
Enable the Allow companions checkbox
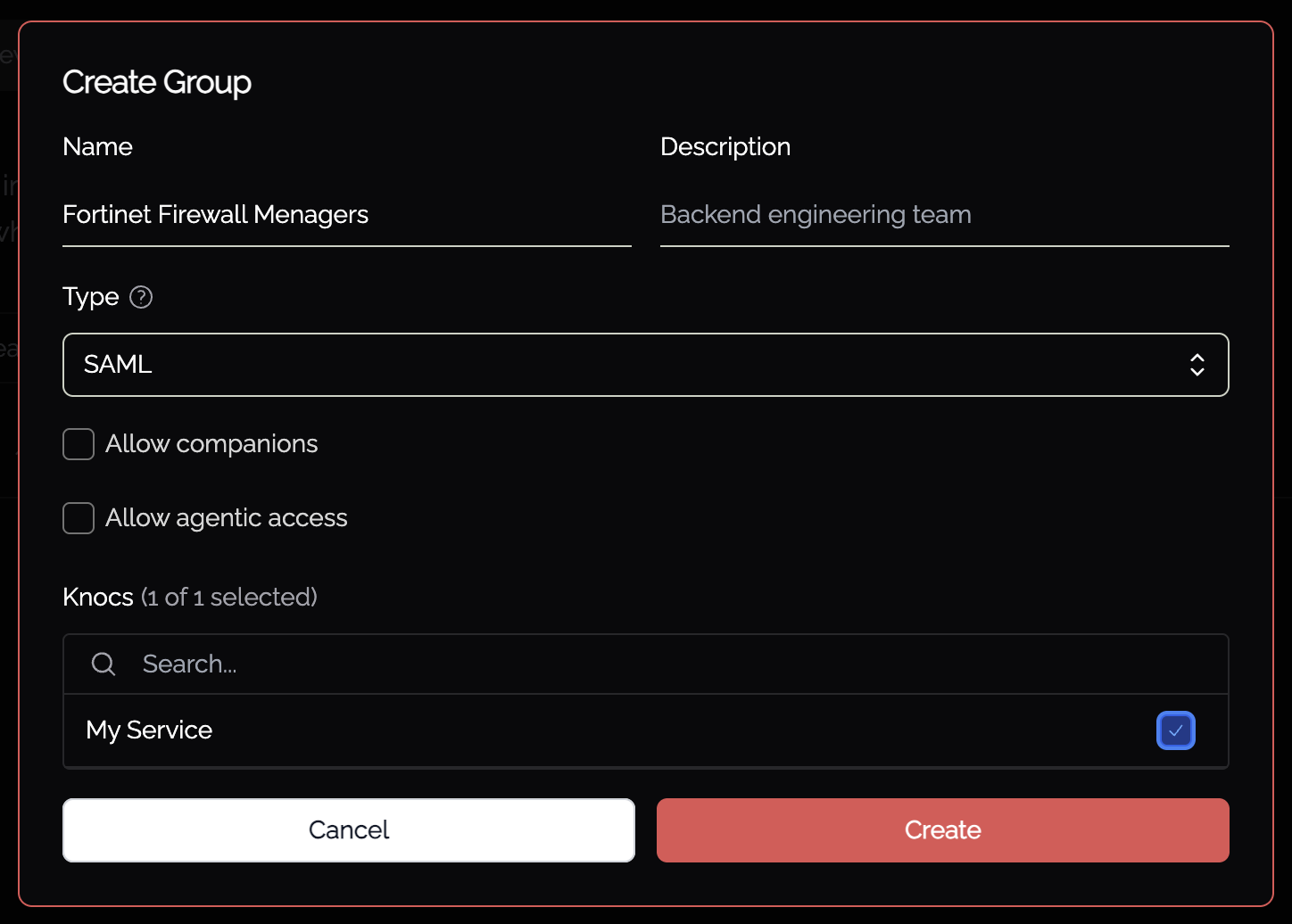pyautogui.click(x=79, y=444)
